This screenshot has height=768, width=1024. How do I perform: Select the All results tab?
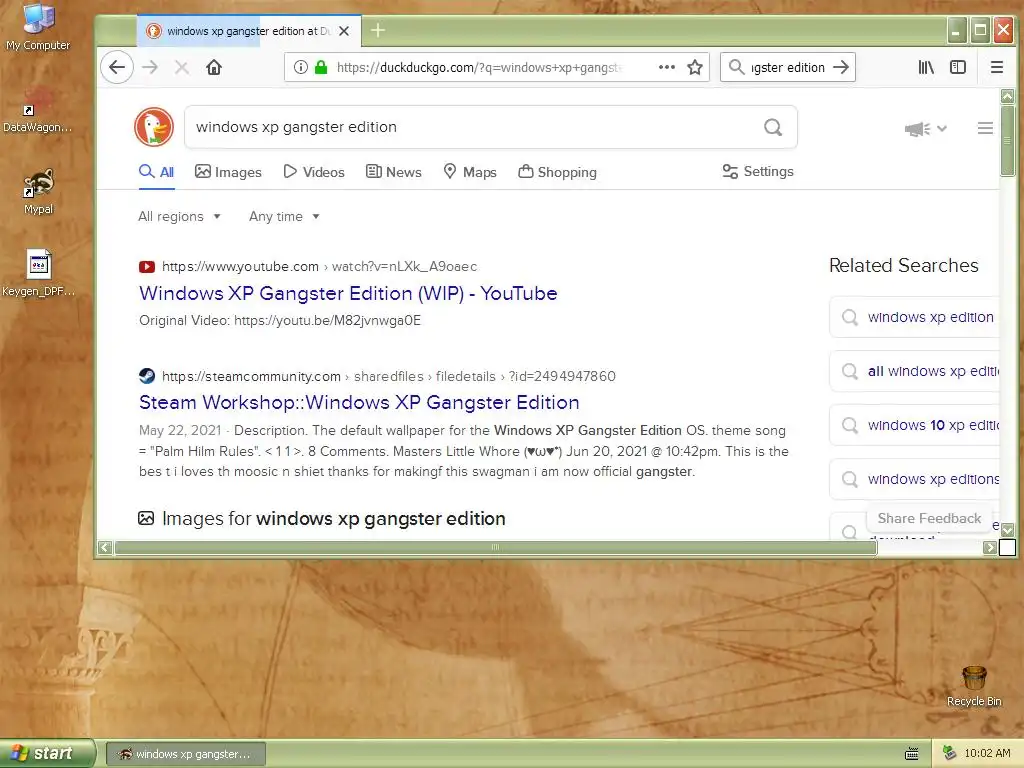(x=157, y=172)
